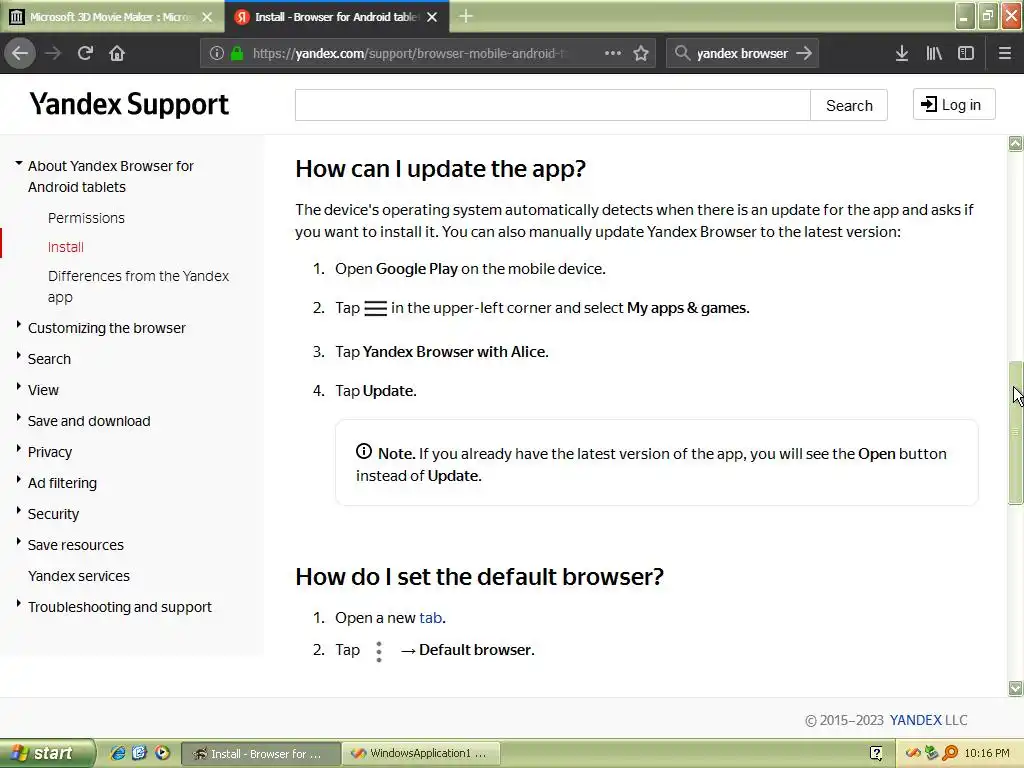
Task: Show site information icon in address bar
Action: pyautogui.click(x=217, y=54)
